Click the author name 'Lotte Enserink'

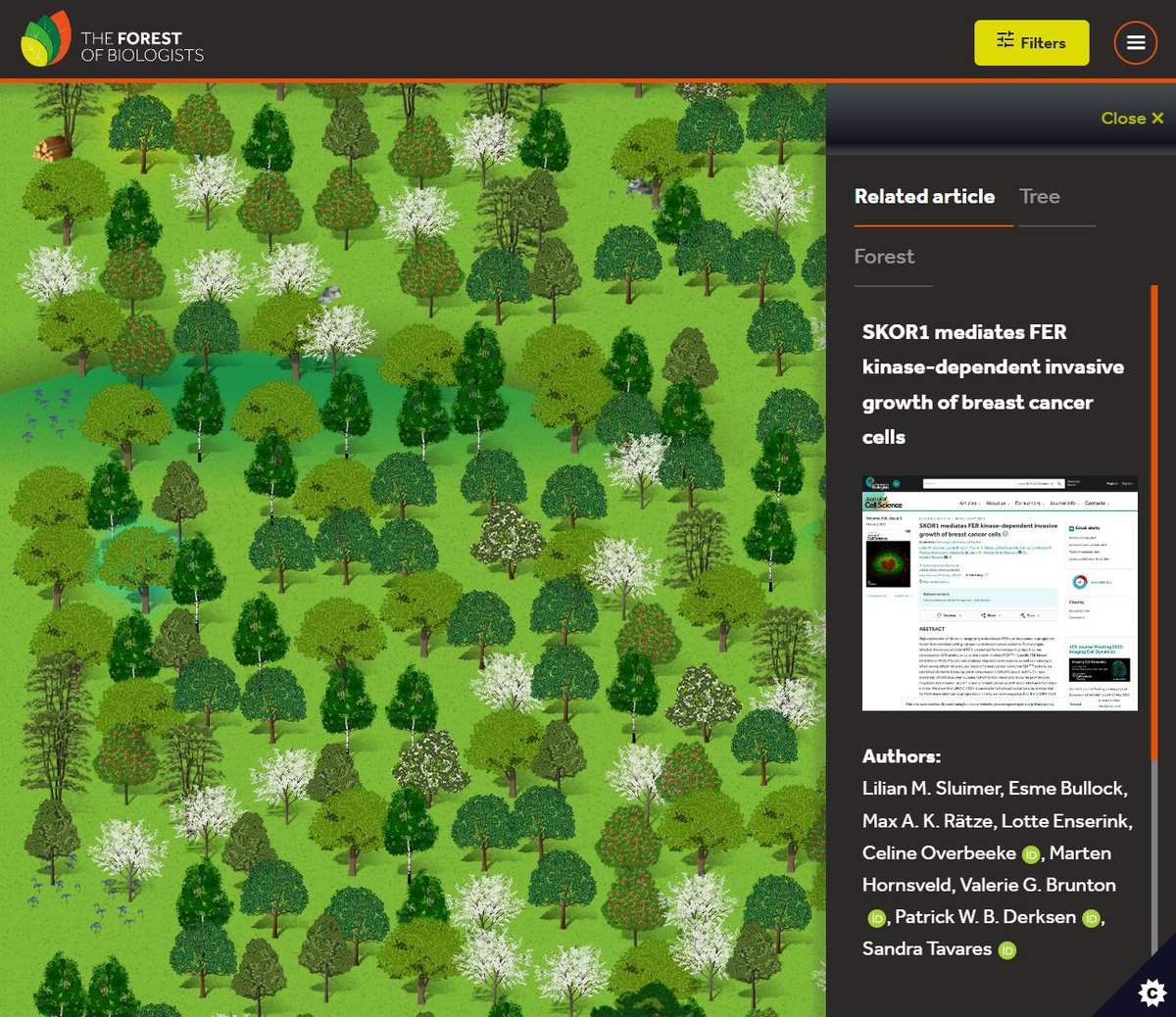point(1065,821)
